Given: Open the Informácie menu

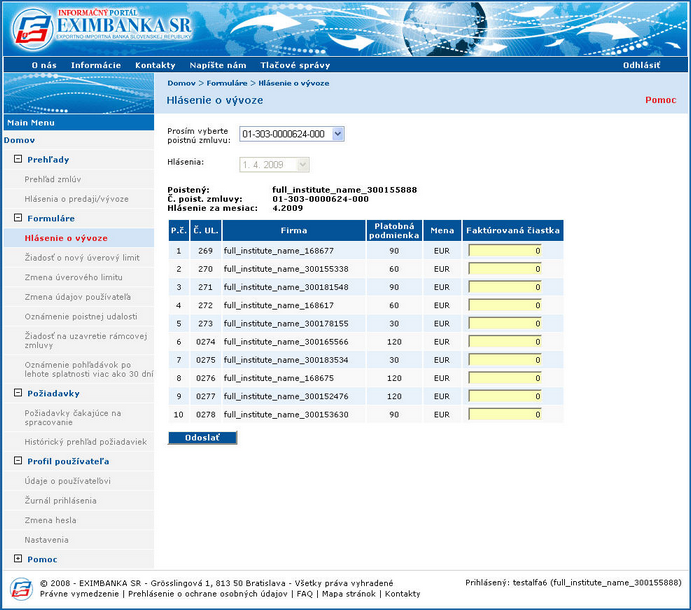Looking at the screenshot, I should (96, 65).
